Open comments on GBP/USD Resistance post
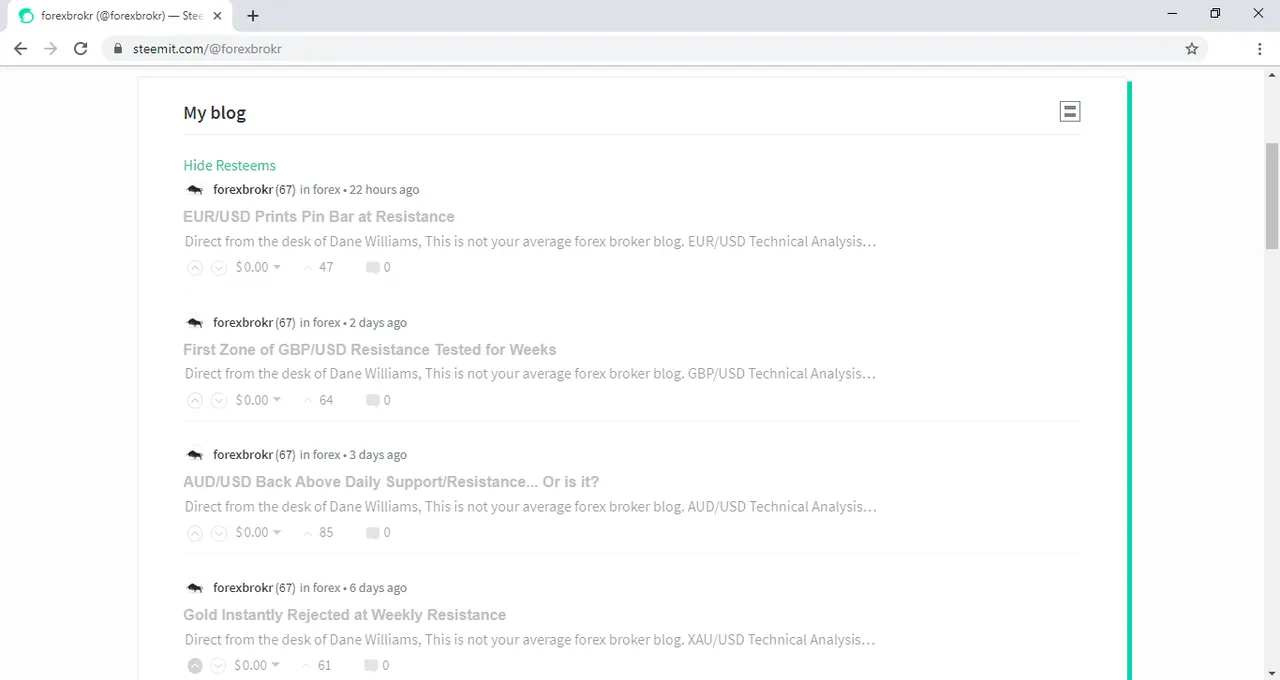 coord(378,400)
